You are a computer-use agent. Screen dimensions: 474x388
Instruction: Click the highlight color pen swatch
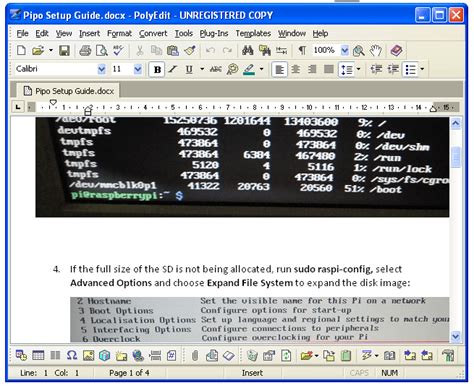249,69
